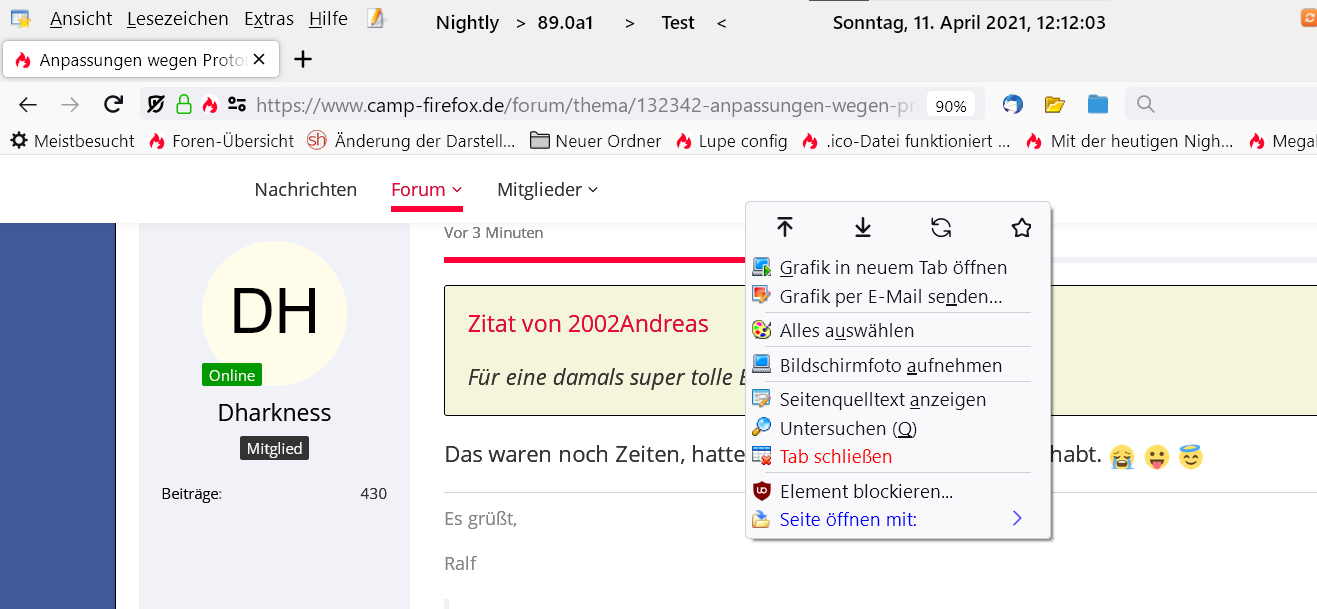Click the Nightly label in title bar
The width and height of the screenshot is (1317, 609).
467,22
